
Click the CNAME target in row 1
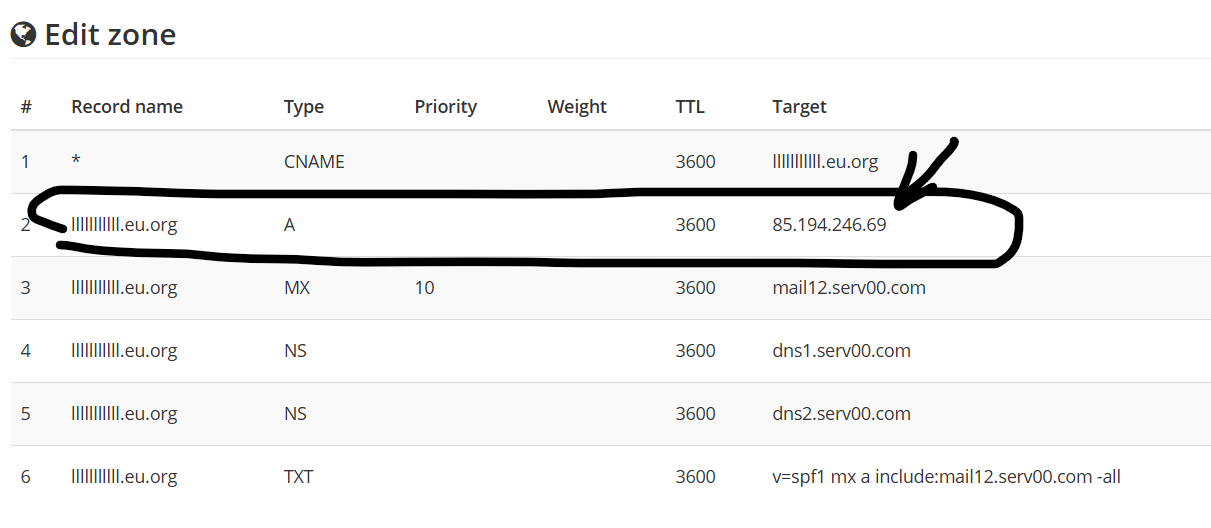click(x=826, y=162)
